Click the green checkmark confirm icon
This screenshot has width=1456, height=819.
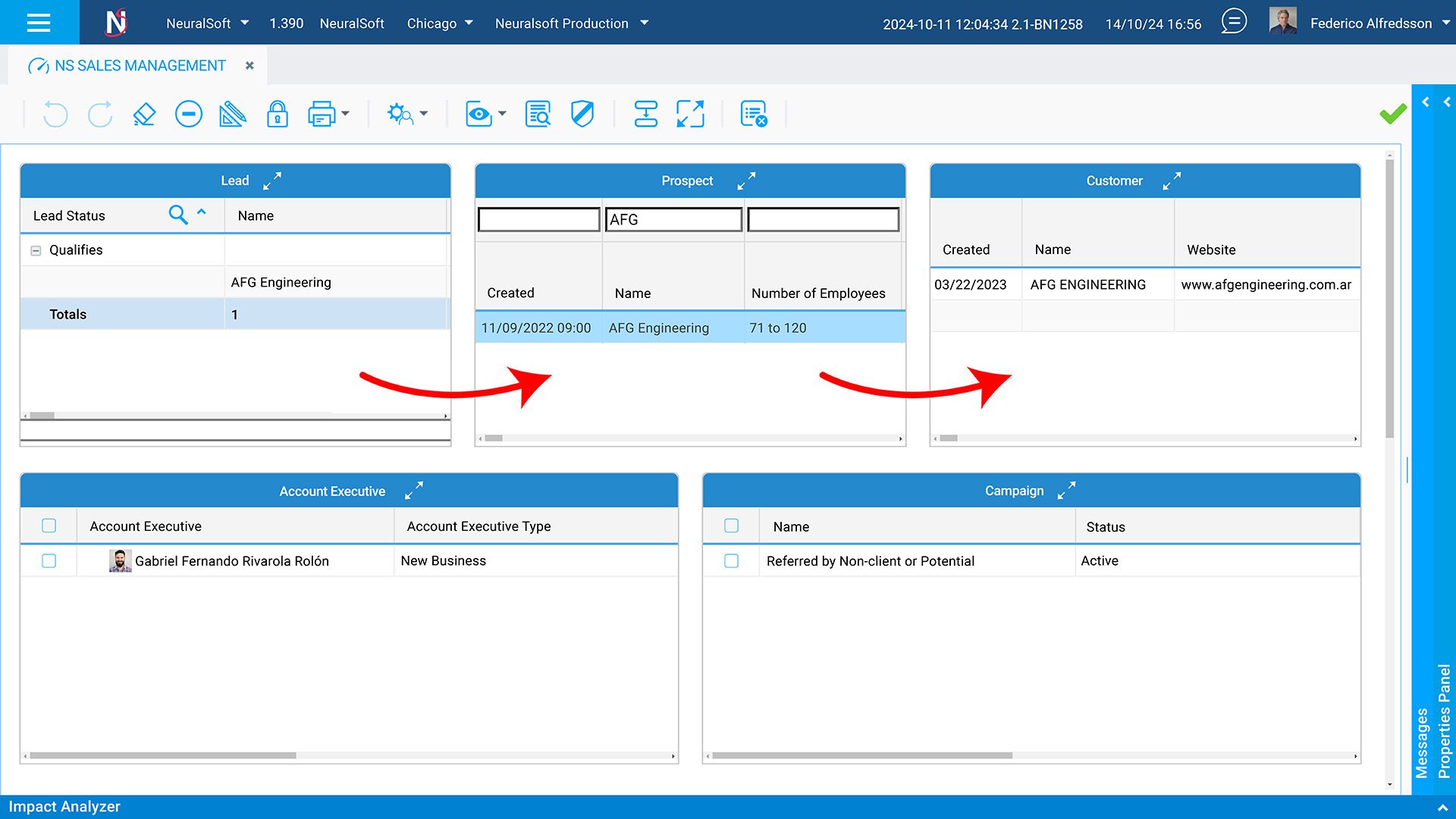click(1392, 115)
